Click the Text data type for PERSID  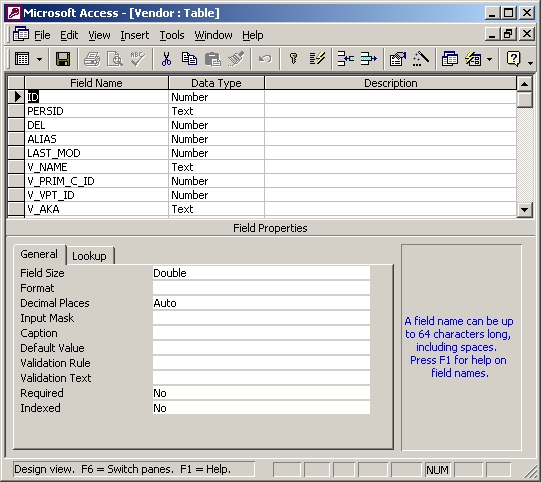point(216,111)
